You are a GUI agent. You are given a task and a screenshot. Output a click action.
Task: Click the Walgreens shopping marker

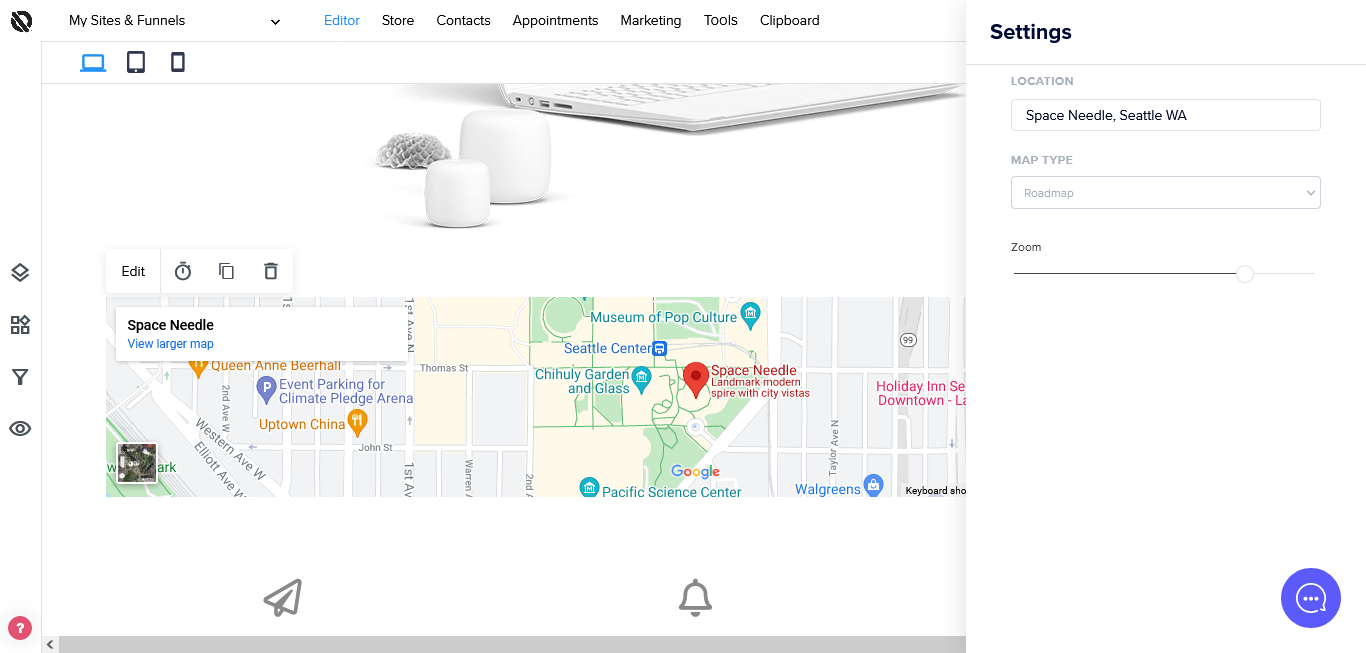pos(874,485)
